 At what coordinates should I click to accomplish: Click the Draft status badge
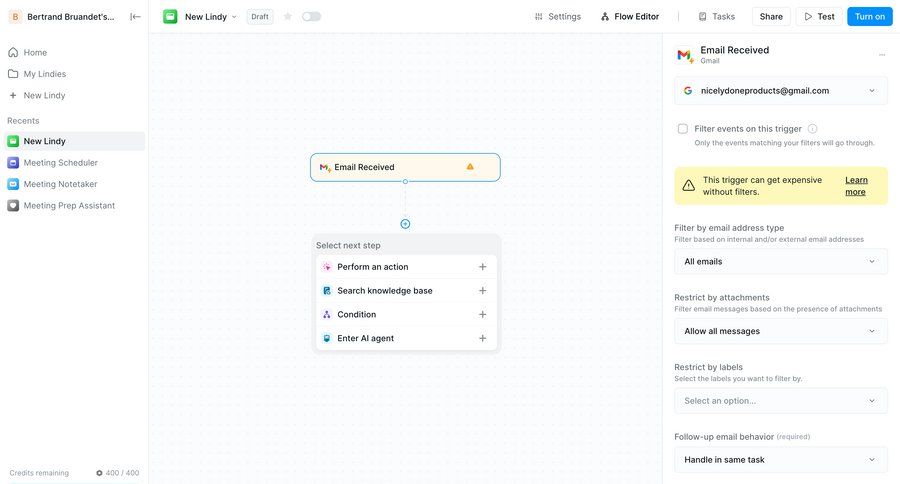click(x=260, y=17)
